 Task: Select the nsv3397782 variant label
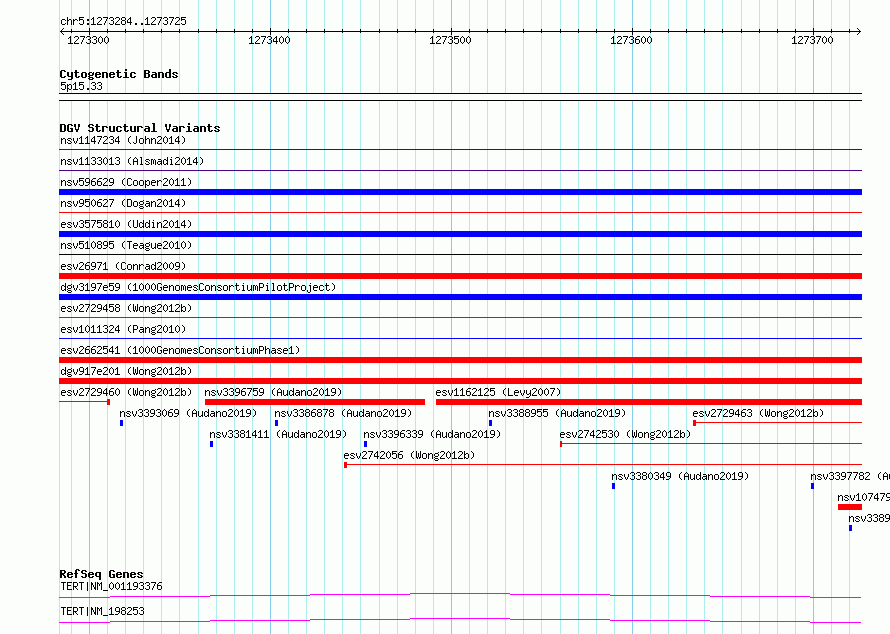click(x=850, y=476)
